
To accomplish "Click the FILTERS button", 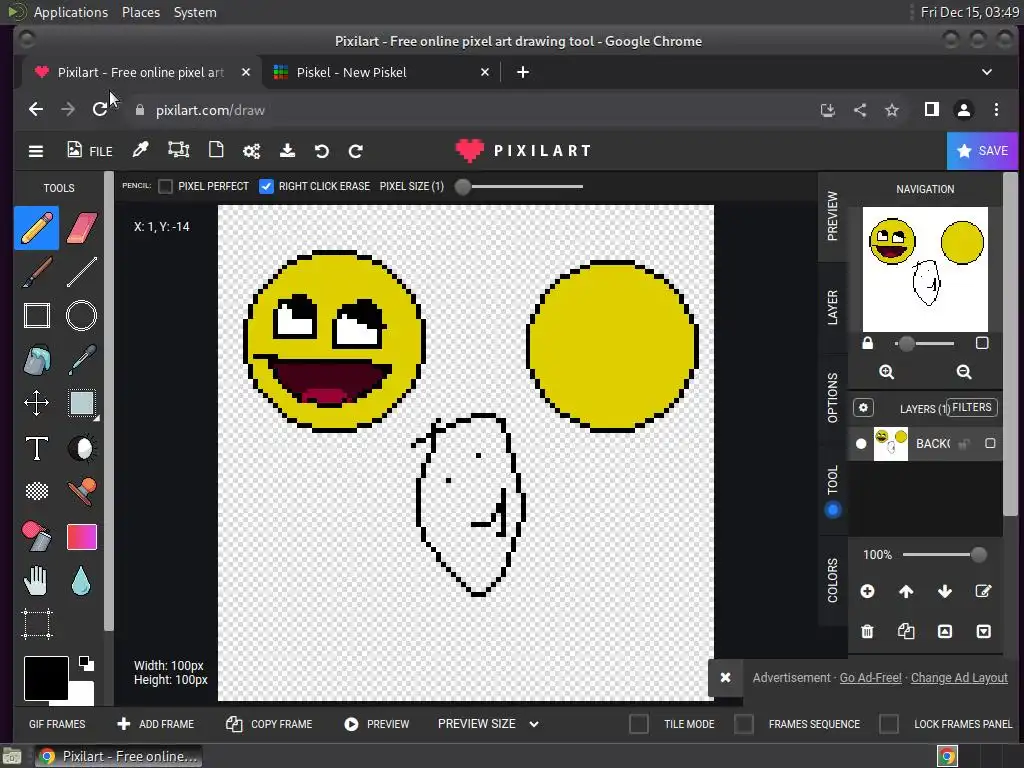I will point(971,408).
